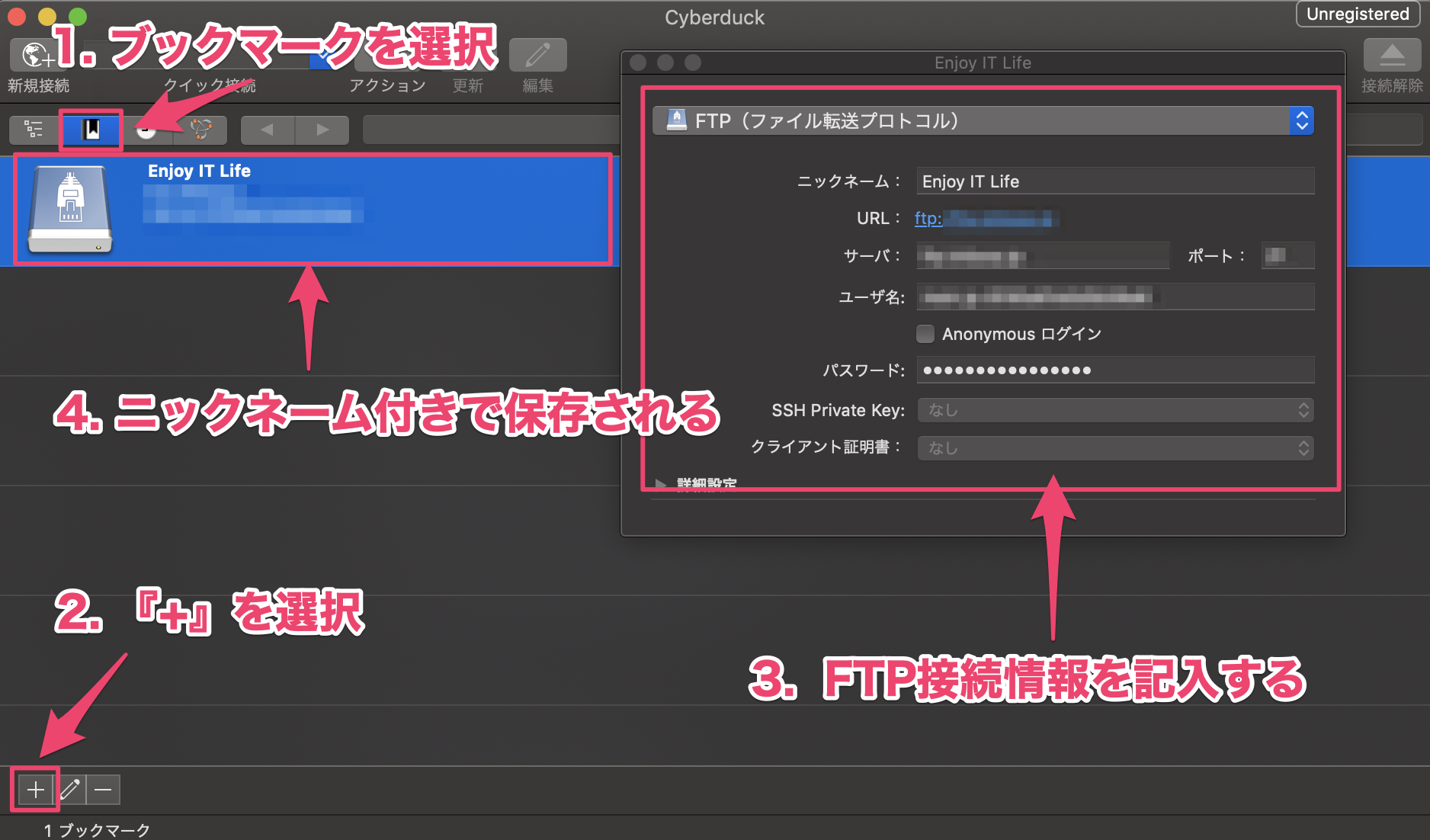Click the ニックネーム input field
This screenshot has width=1430, height=840.
point(1114,181)
